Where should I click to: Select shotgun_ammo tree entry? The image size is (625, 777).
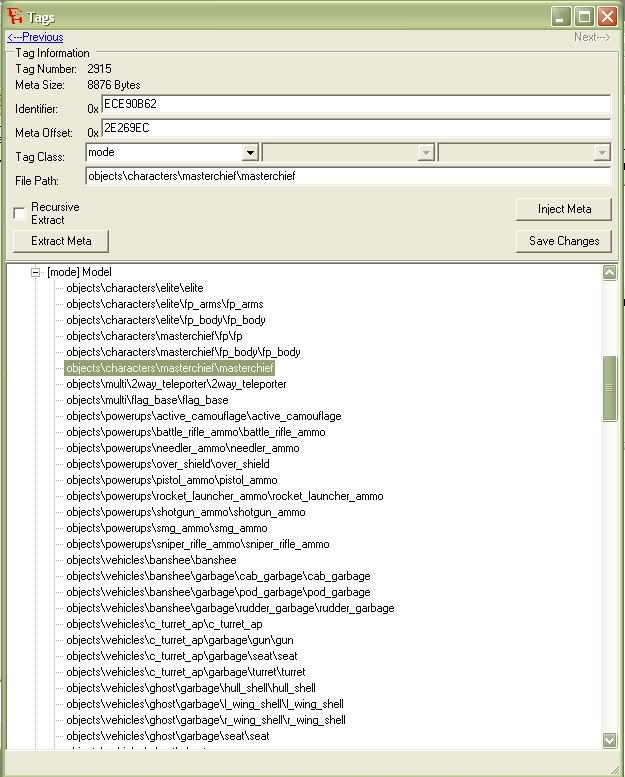point(186,512)
